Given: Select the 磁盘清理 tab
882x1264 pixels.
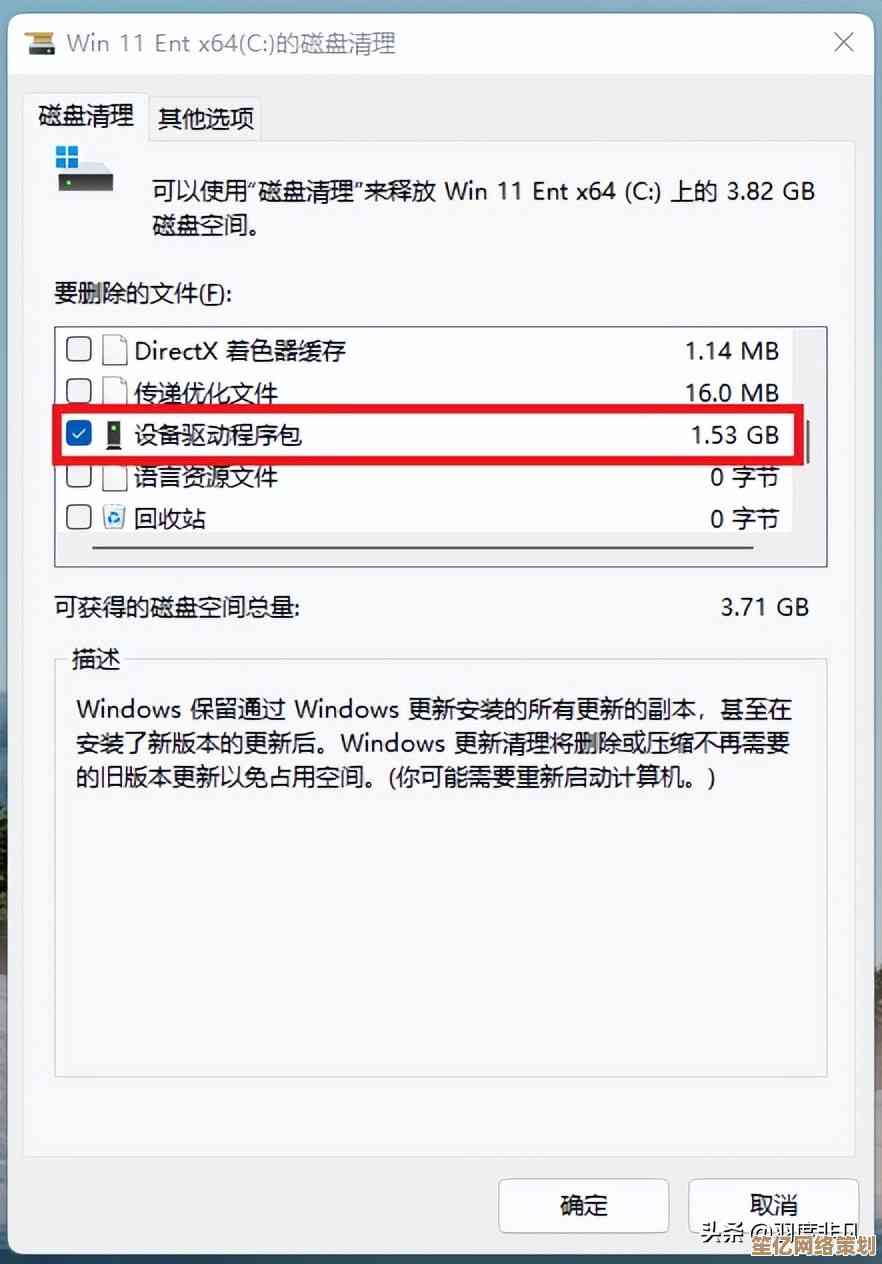Looking at the screenshot, I should click(x=86, y=115).
